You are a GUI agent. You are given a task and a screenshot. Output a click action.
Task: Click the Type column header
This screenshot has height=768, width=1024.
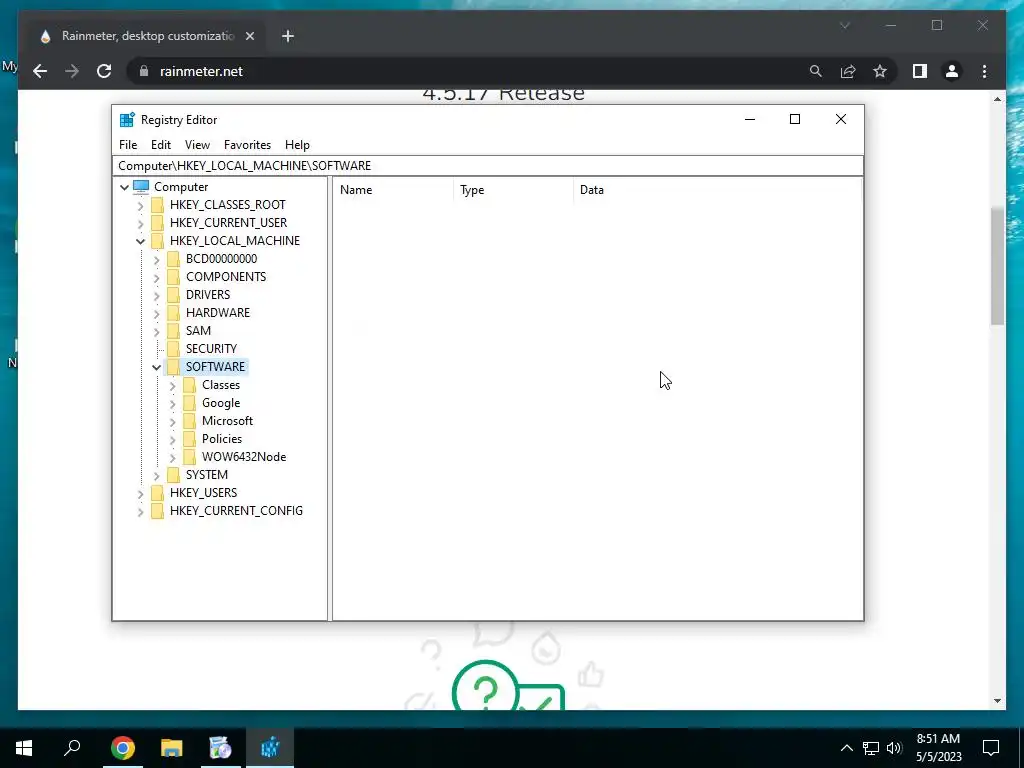514,190
